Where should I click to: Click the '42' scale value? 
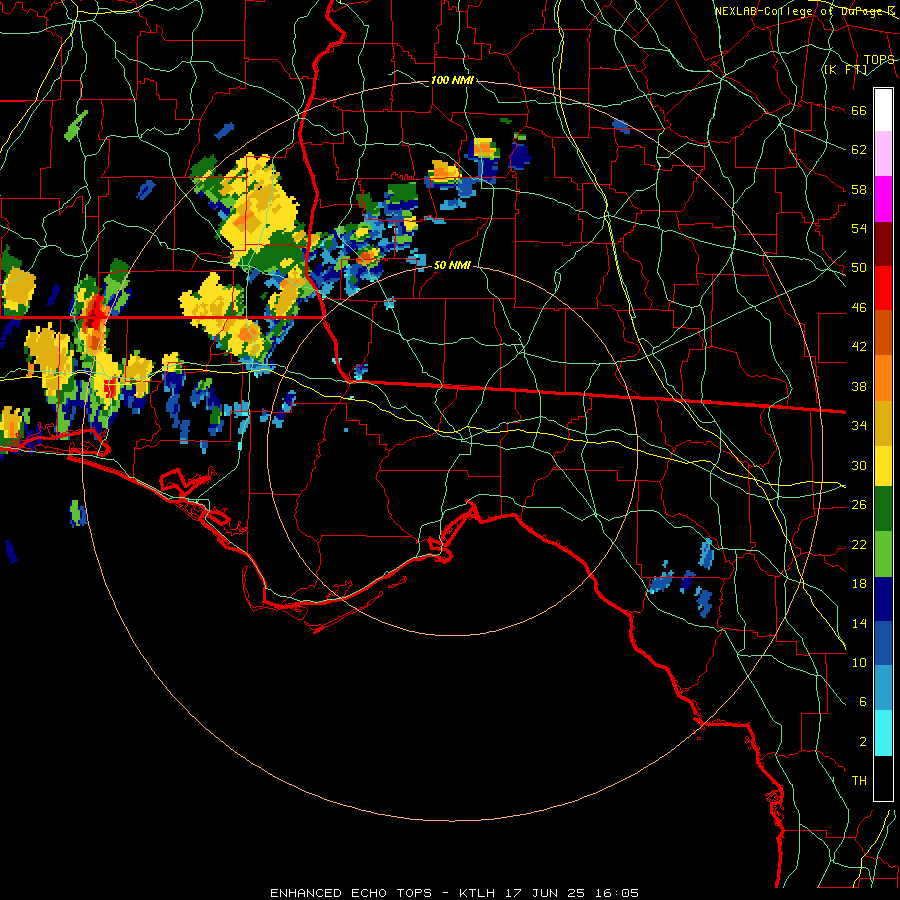(859, 347)
